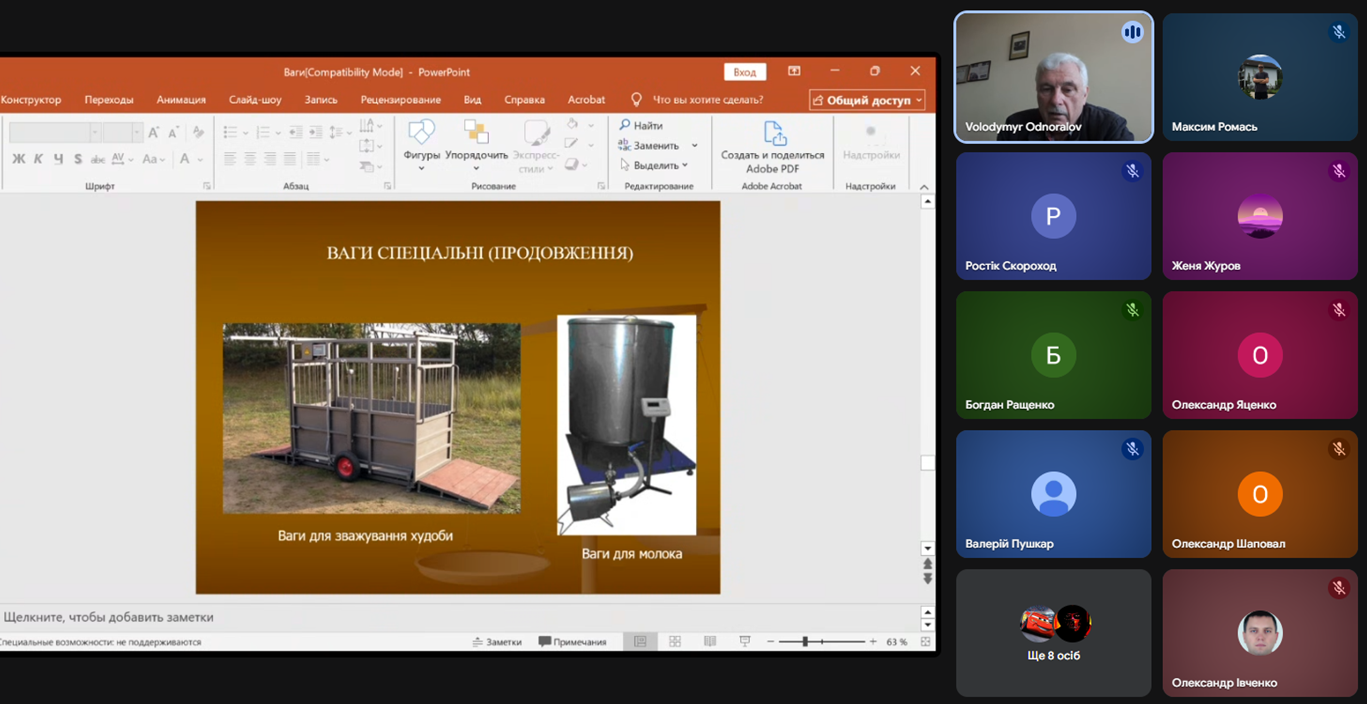Click Создать и поделиться Adobe PDF
This screenshot has width=1367, height=704.
click(772, 147)
